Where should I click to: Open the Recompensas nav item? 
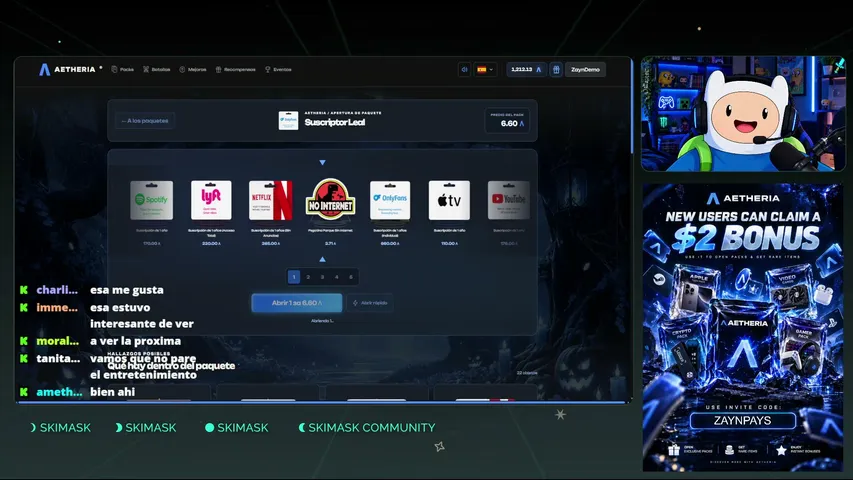[x=235, y=70]
